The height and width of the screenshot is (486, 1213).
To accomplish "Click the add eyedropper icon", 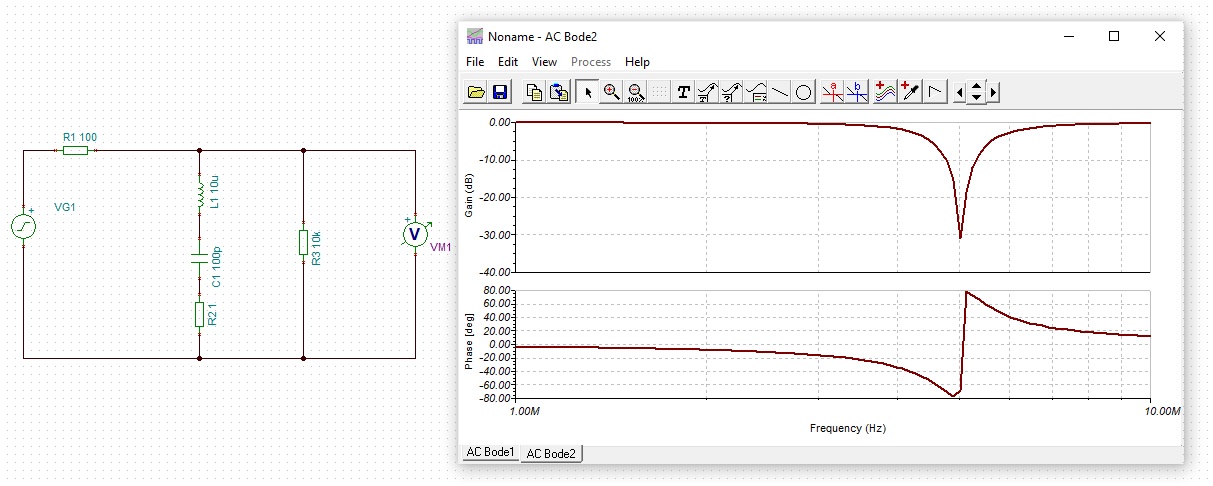I will click(x=910, y=93).
